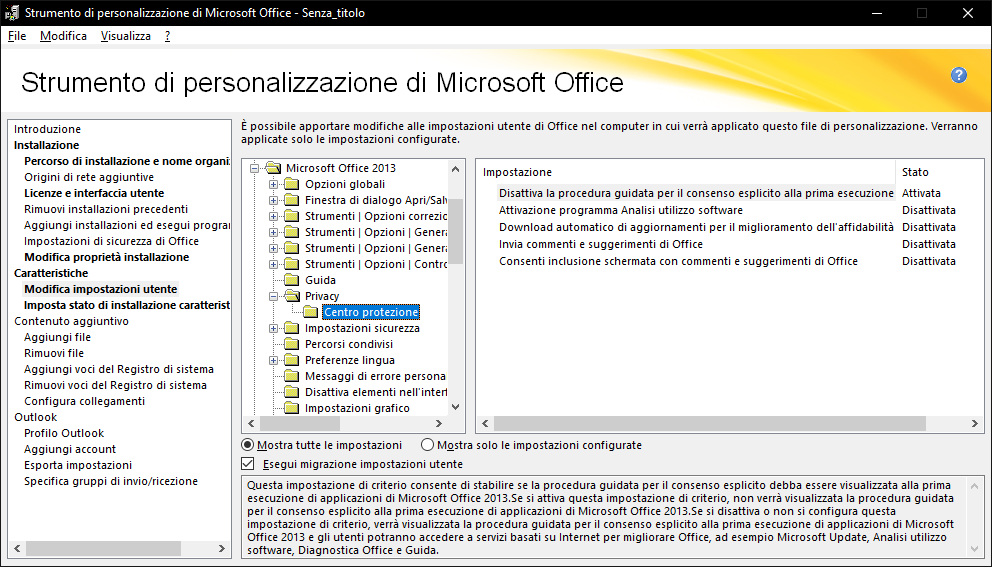Open Origini di rete aggiuntive page
This screenshot has width=992, height=567.
click(x=89, y=177)
